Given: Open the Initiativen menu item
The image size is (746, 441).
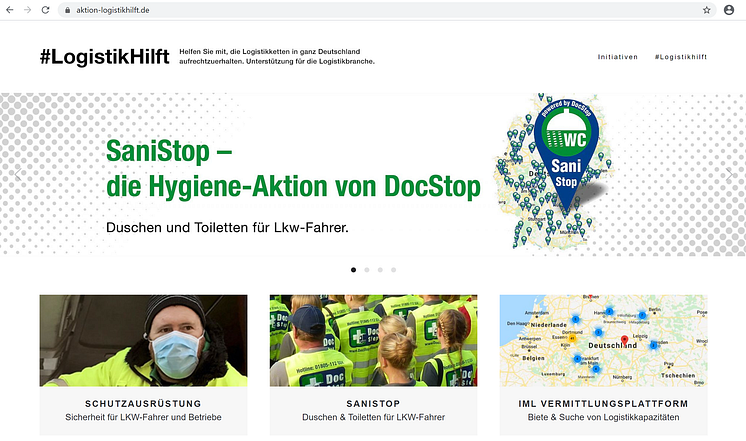Looking at the screenshot, I should [x=618, y=57].
